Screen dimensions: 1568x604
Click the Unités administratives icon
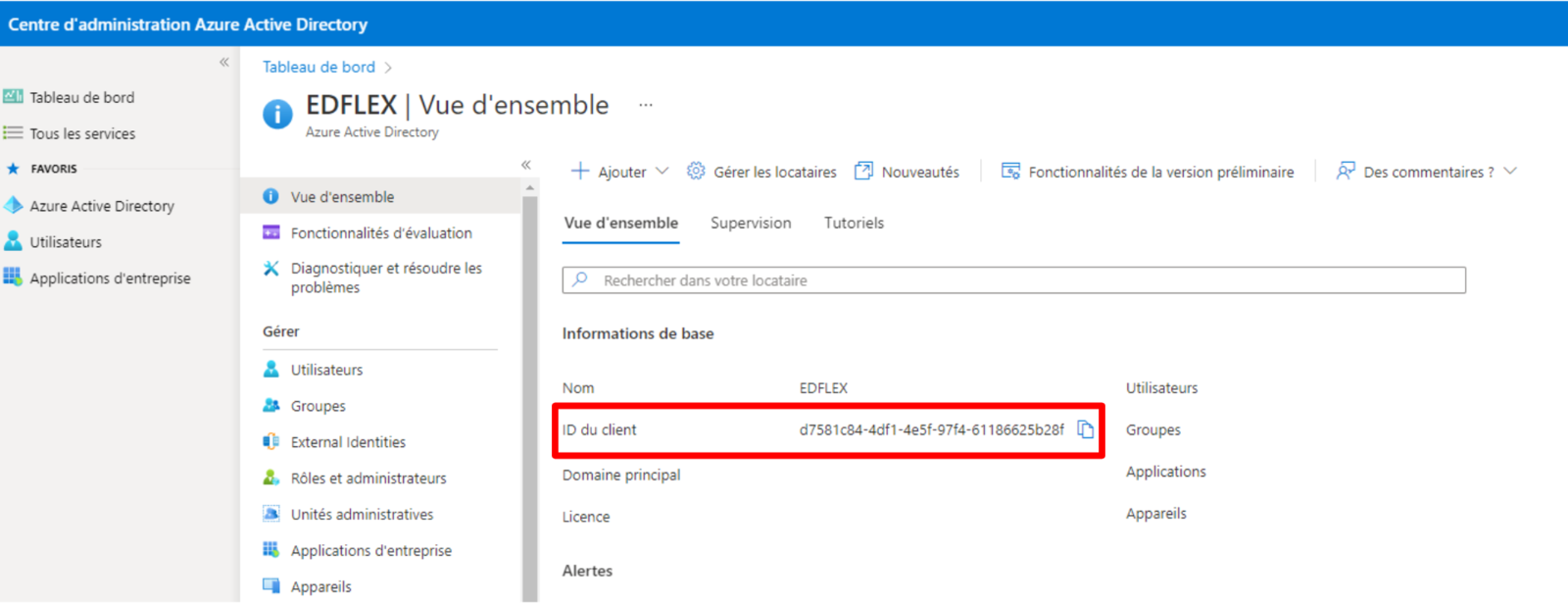coord(271,513)
